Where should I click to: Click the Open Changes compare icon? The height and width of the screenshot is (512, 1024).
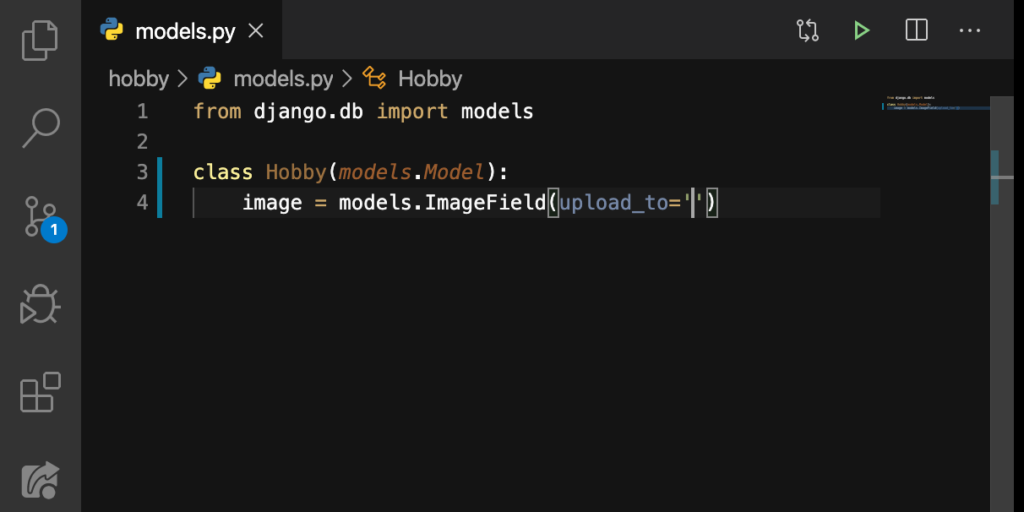(x=808, y=30)
